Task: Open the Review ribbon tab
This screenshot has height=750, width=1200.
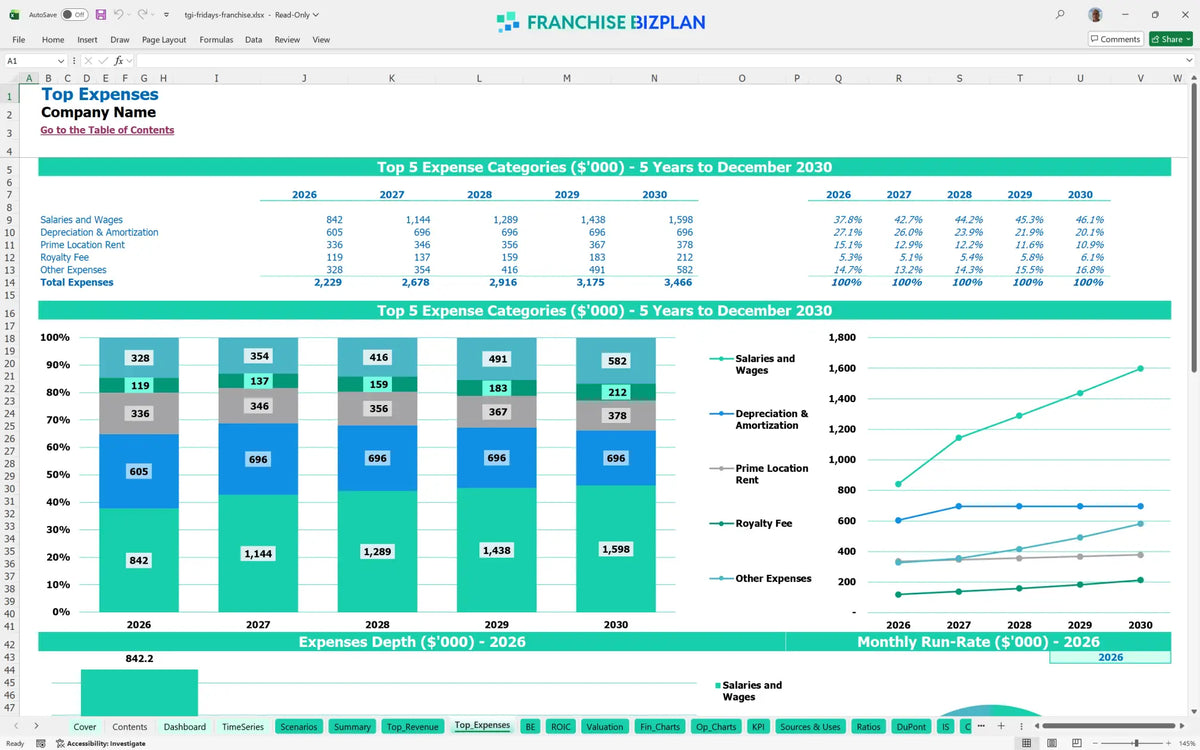Action: pyautogui.click(x=287, y=40)
